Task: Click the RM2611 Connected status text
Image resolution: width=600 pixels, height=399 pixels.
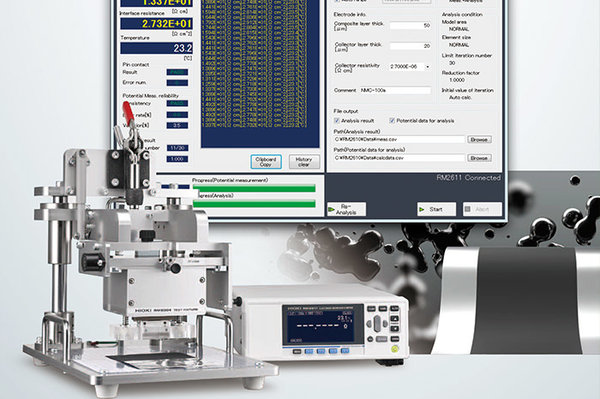Action: (x=468, y=178)
